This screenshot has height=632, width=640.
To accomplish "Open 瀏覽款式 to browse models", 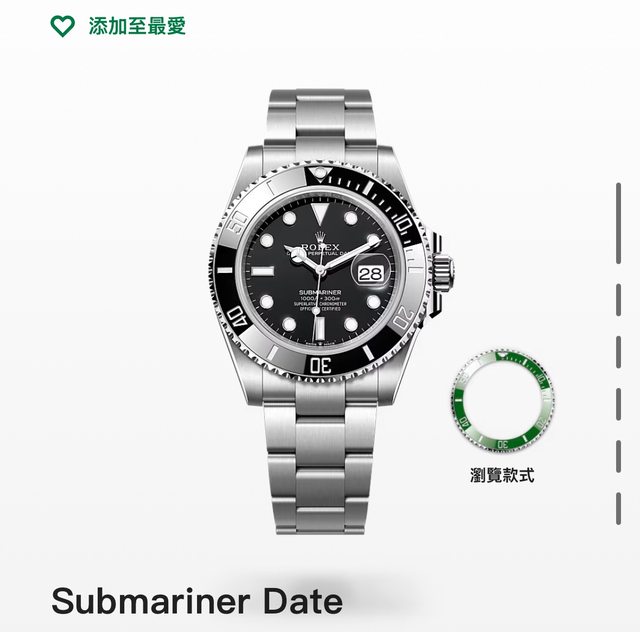I will (502, 475).
